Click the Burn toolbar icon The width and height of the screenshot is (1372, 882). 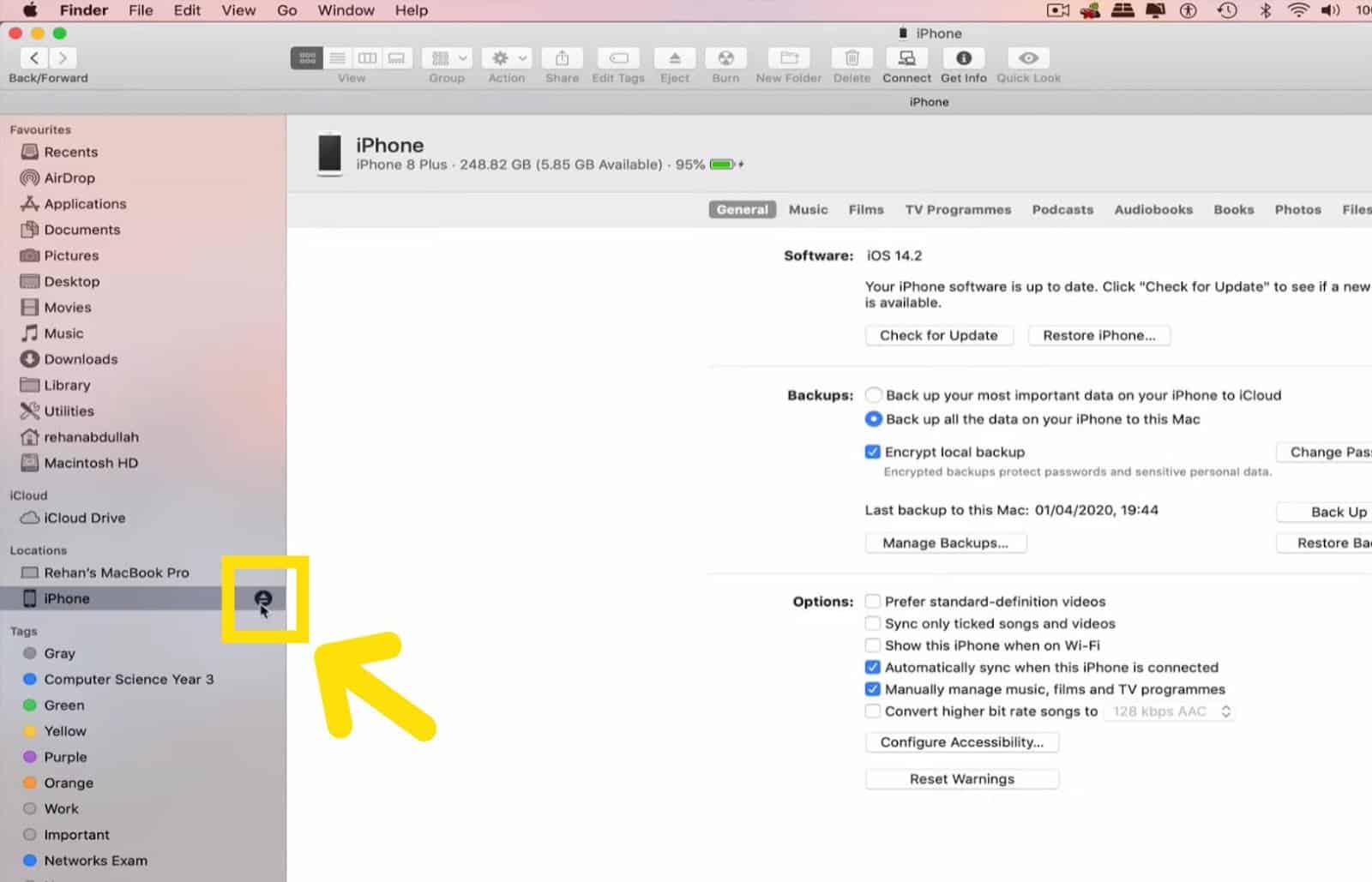point(725,58)
